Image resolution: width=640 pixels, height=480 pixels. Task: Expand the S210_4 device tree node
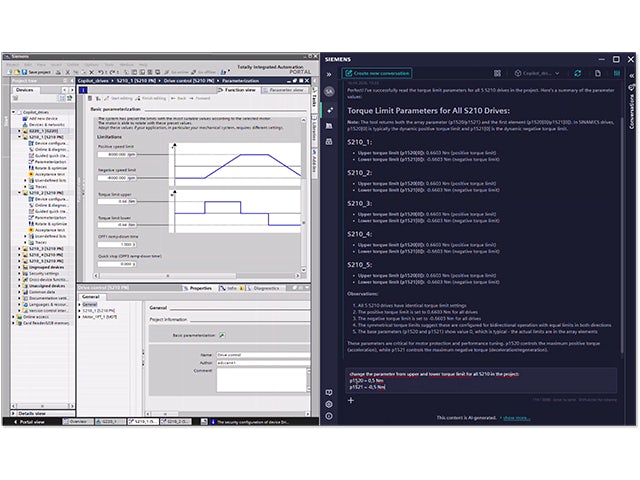tap(20, 254)
